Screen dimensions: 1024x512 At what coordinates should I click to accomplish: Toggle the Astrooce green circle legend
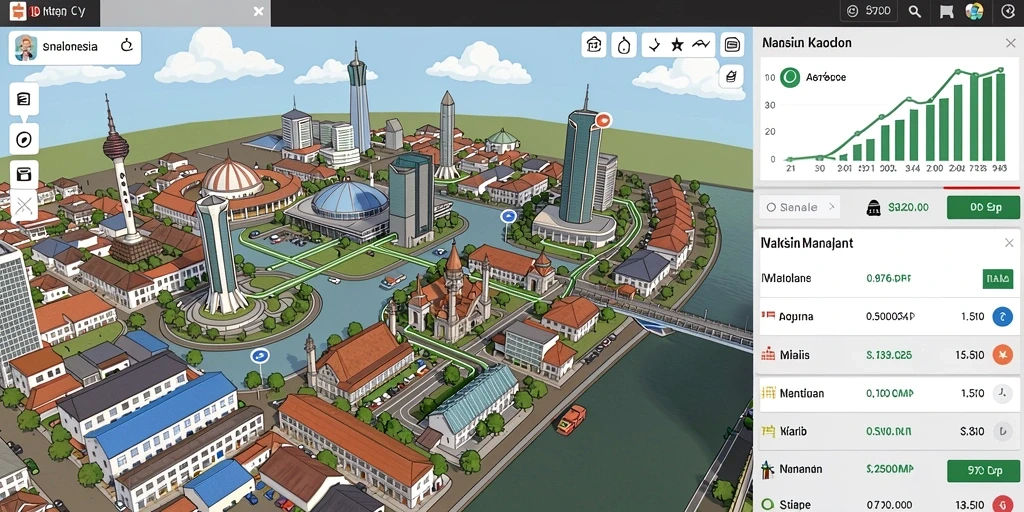[790, 77]
